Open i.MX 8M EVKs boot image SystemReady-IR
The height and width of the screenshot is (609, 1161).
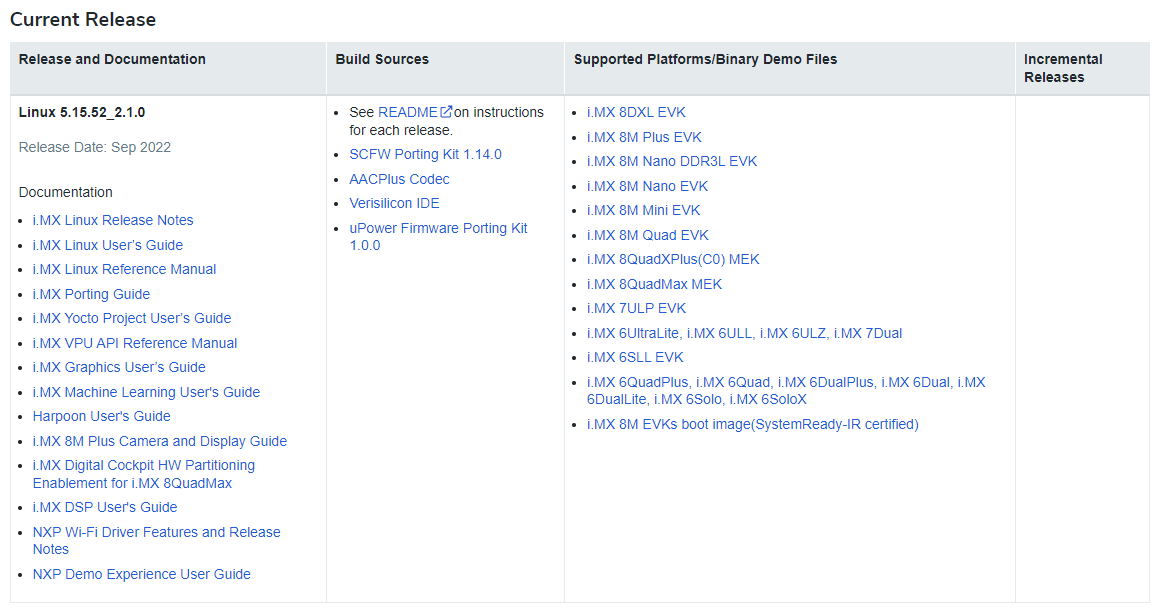pyautogui.click(x=752, y=425)
